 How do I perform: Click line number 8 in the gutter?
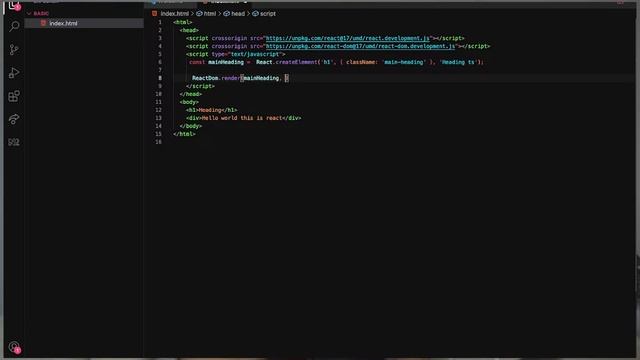click(160, 78)
